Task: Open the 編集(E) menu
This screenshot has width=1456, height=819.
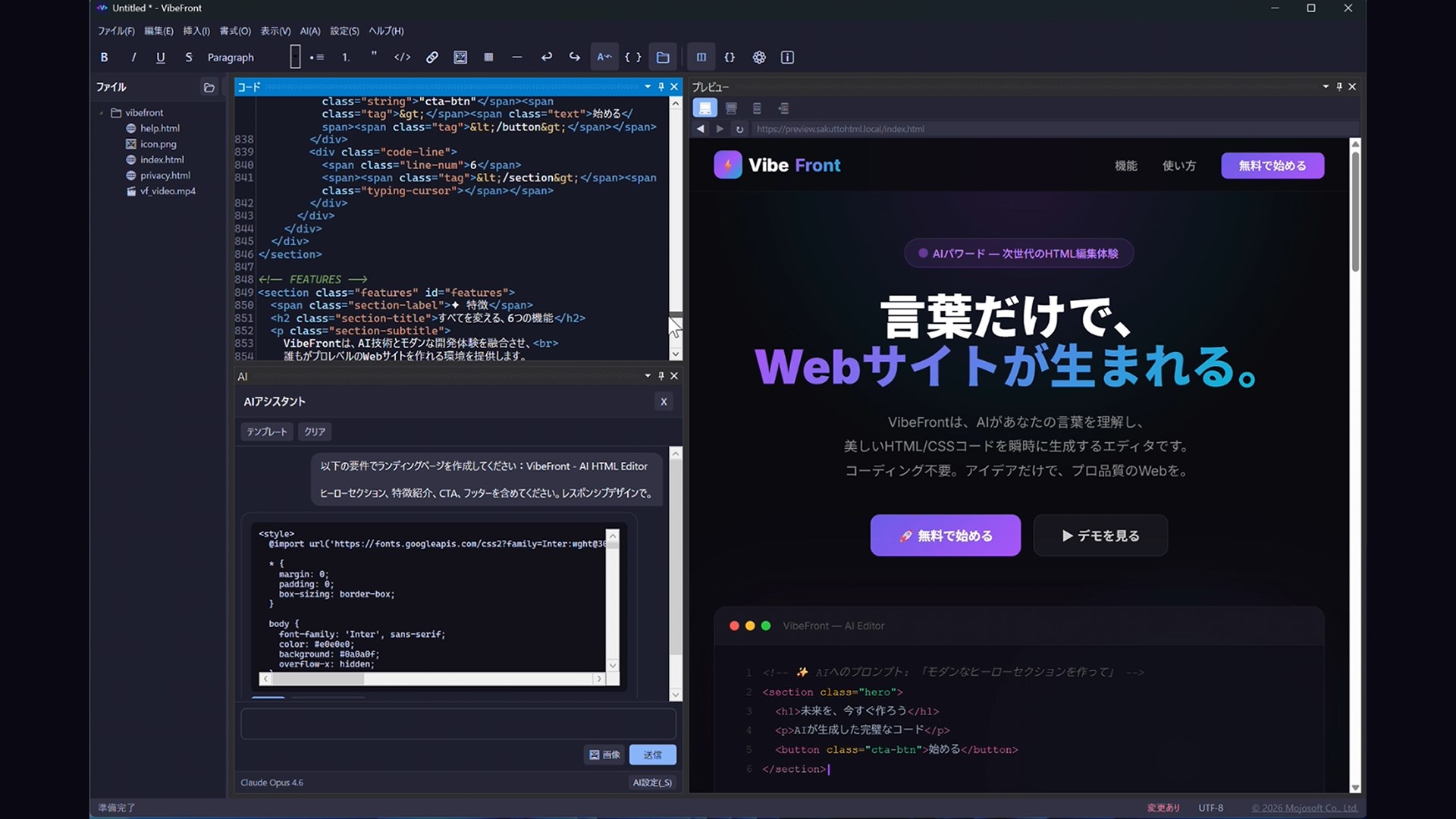Action: [158, 31]
